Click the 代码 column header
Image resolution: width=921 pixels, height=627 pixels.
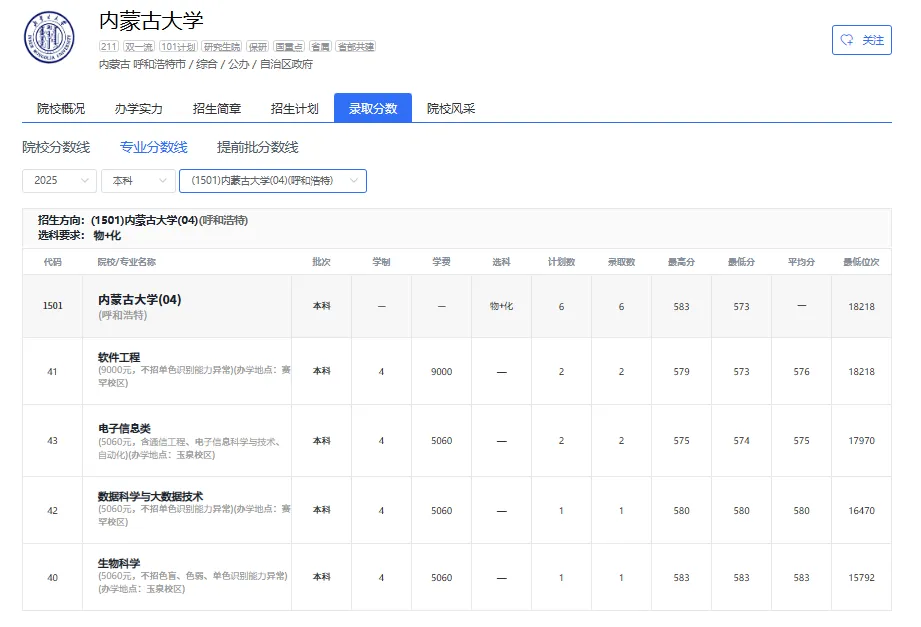[52, 262]
